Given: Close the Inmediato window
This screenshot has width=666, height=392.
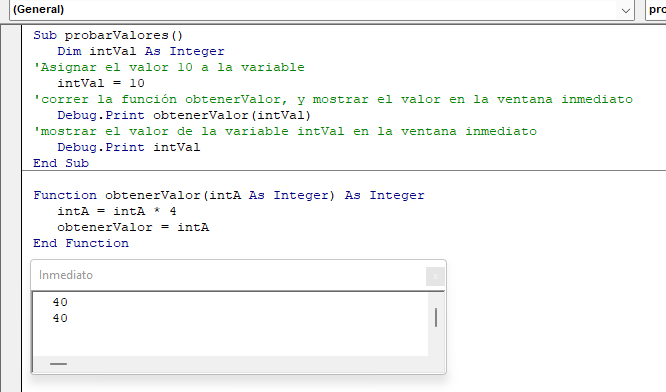Looking at the screenshot, I should click(435, 276).
